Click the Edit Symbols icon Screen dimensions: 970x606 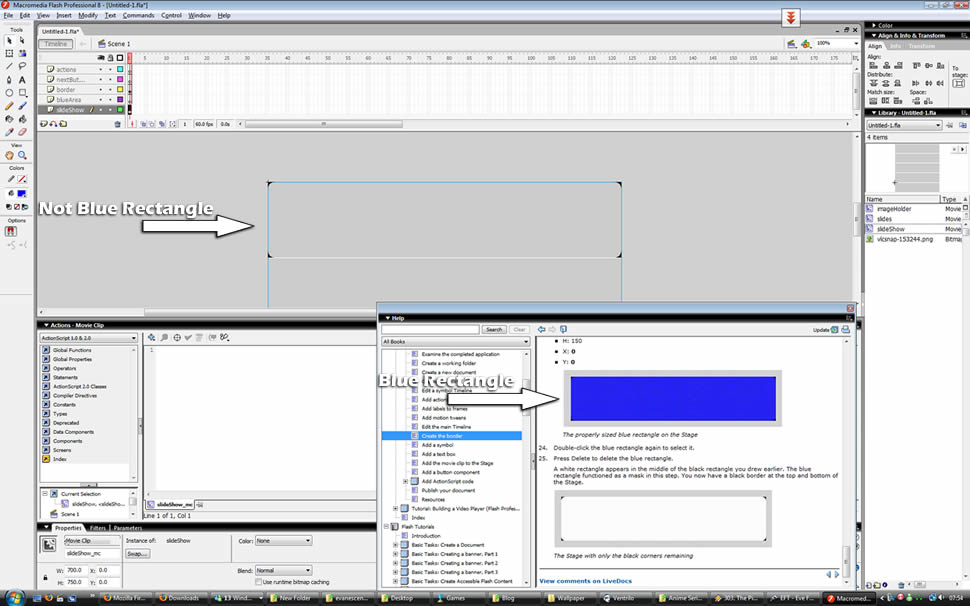pyautogui.click(x=805, y=44)
